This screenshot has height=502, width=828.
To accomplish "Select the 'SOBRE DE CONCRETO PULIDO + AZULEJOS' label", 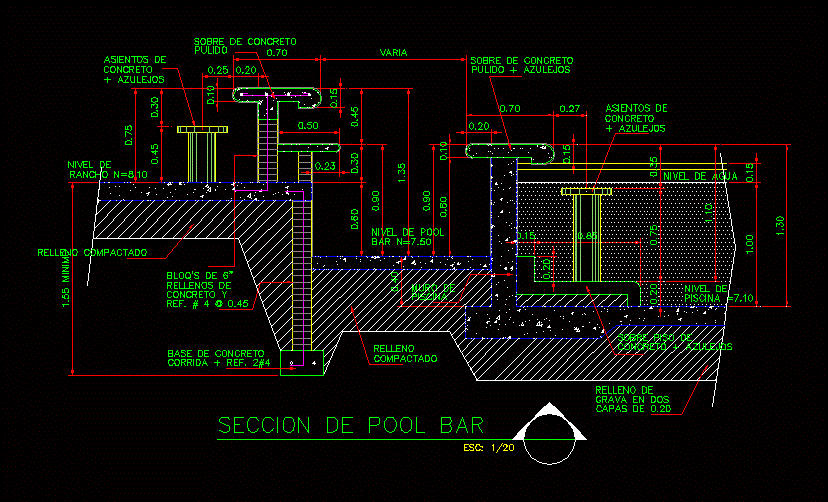I will (522, 65).
